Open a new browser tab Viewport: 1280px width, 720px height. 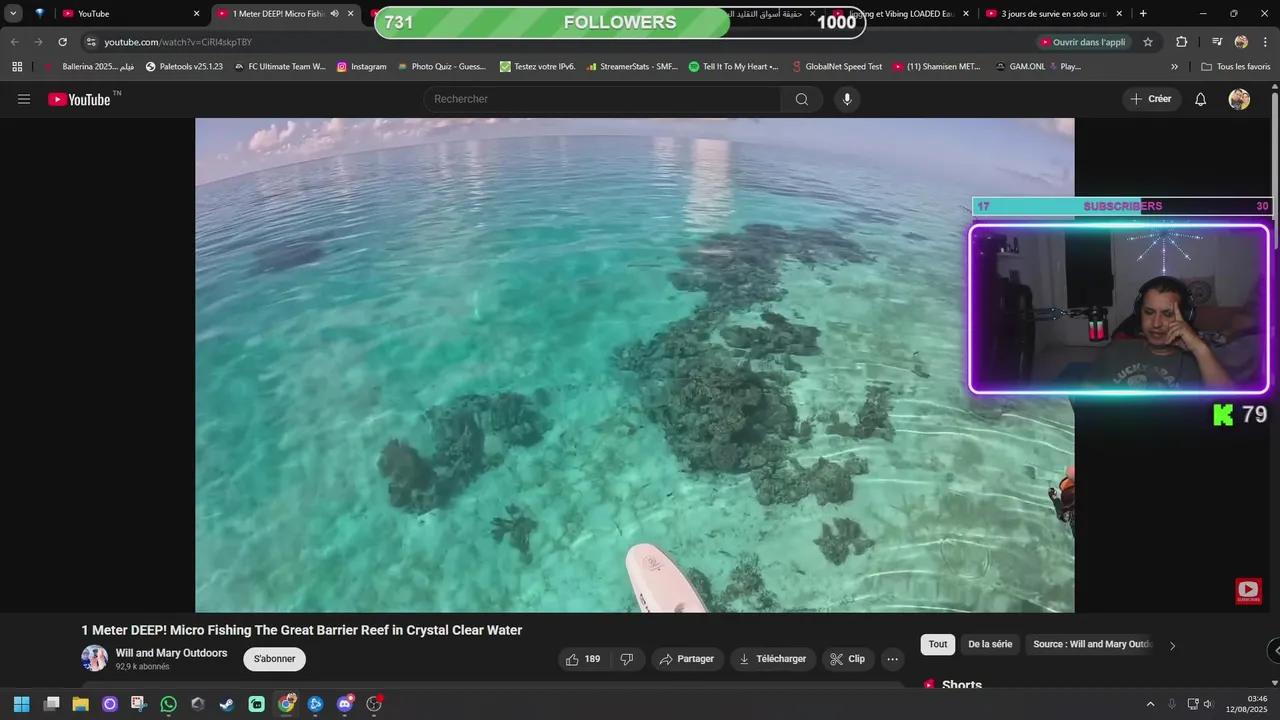[x=1143, y=14]
